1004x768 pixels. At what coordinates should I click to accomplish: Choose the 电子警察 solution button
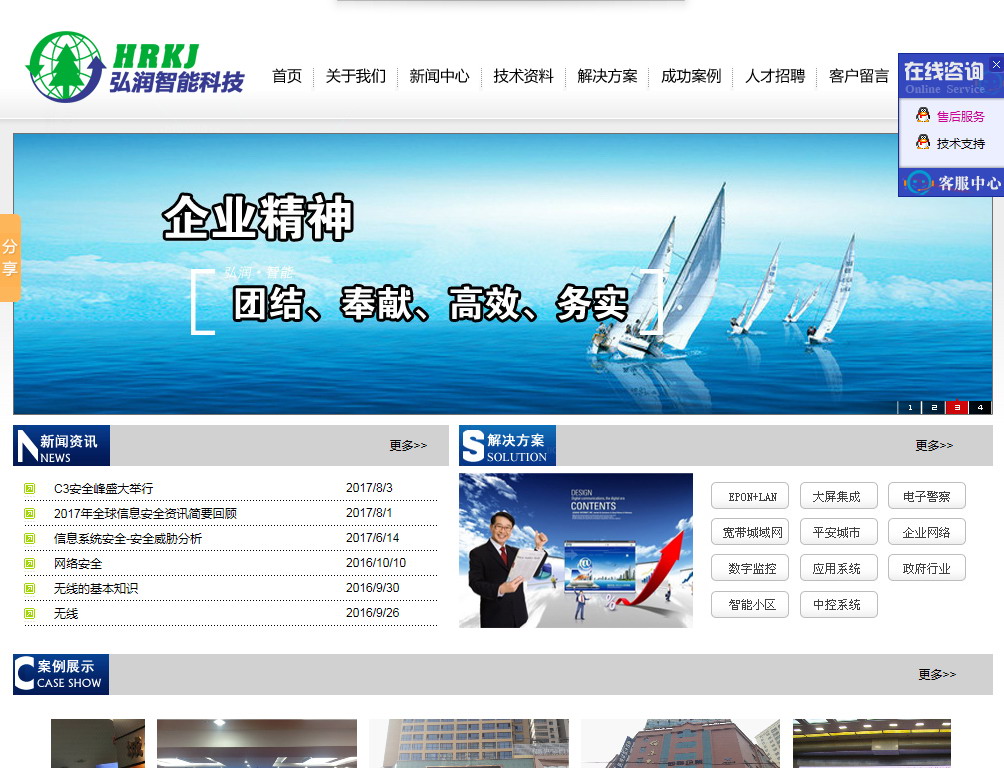point(927,496)
